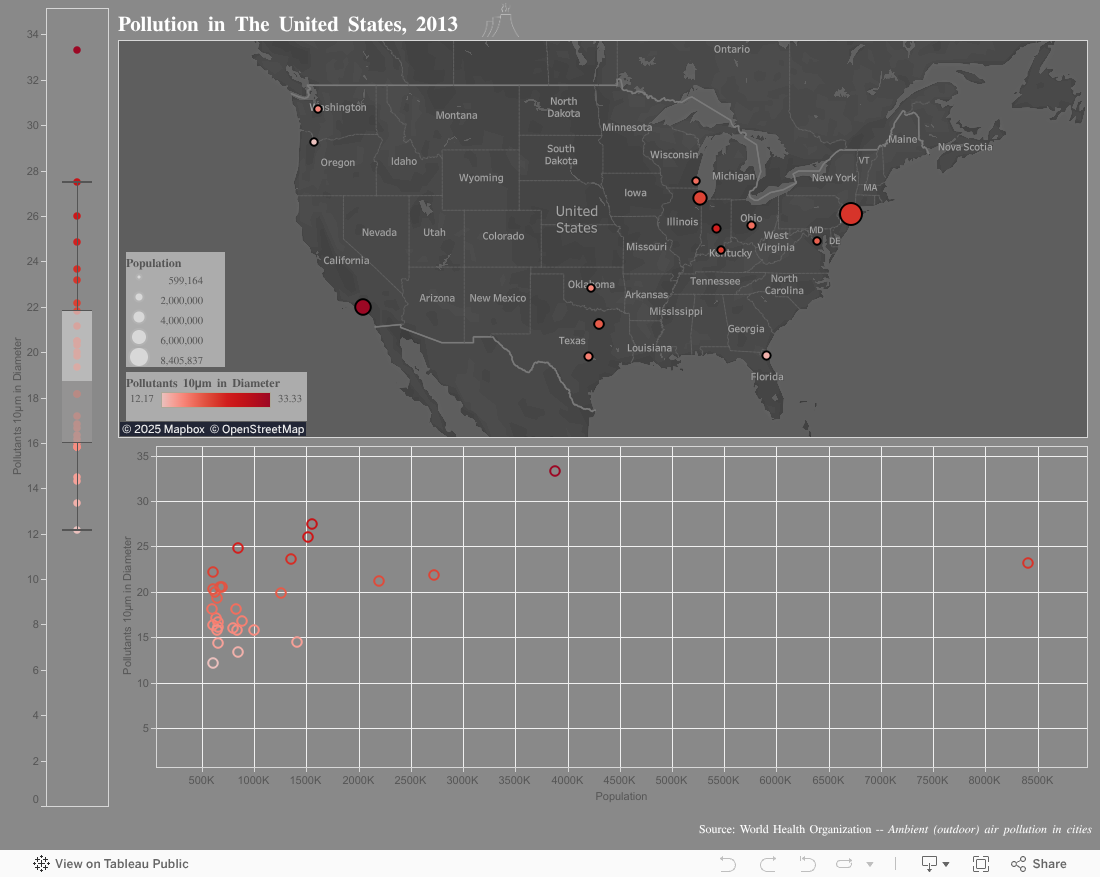This screenshot has height=877, width=1100.
Task: Select the scatter point near 2200K population
Action: click(x=379, y=581)
